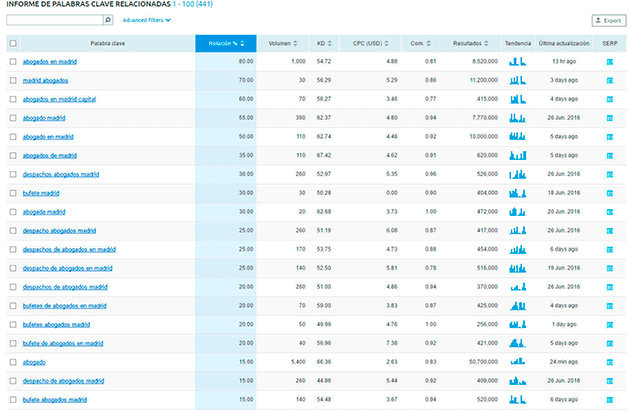The image size is (630, 410).
Task: Open SERP snapshot for abogada madrid
Action: [610, 212]
